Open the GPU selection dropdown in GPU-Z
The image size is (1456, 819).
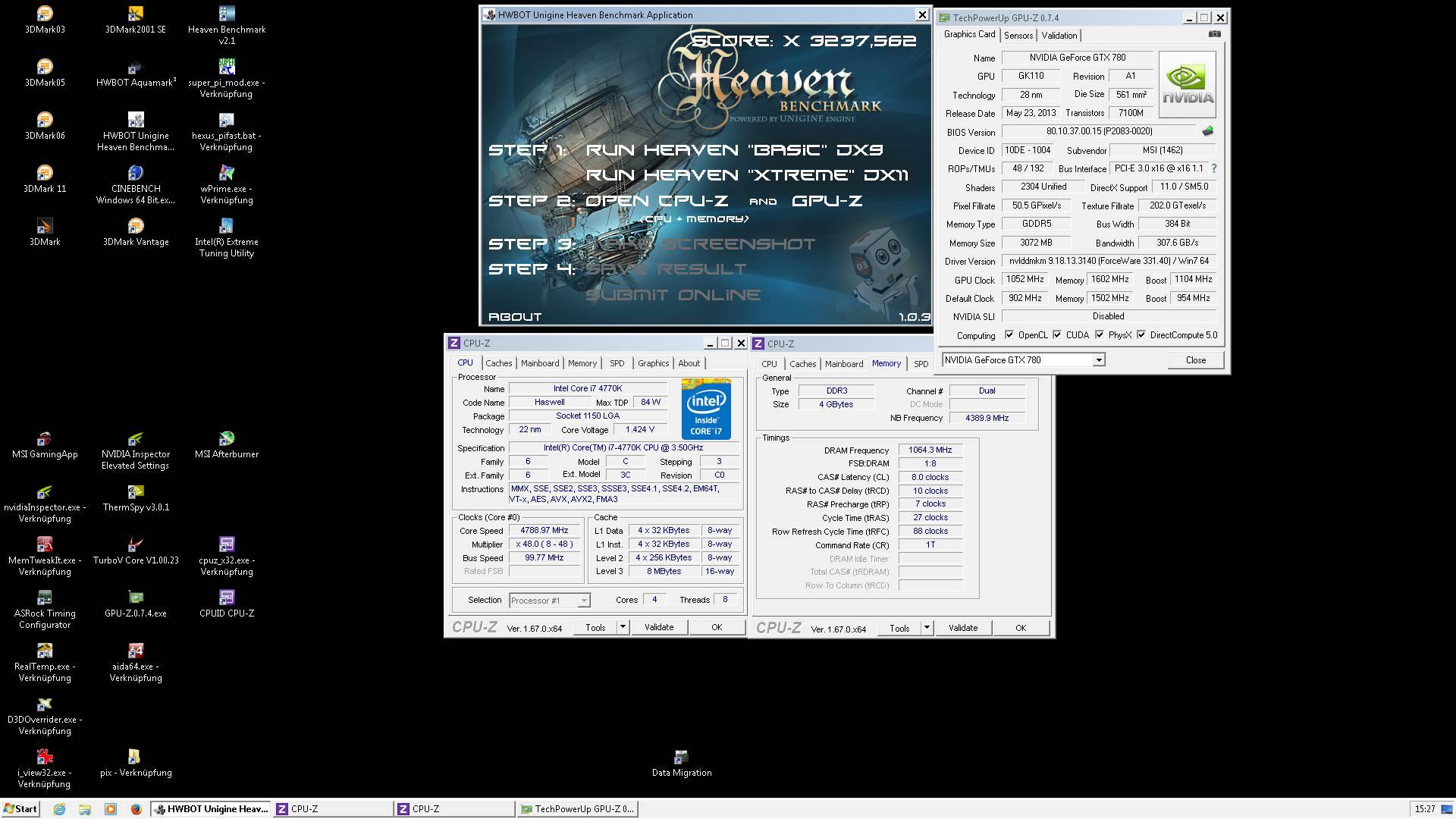1098,360
